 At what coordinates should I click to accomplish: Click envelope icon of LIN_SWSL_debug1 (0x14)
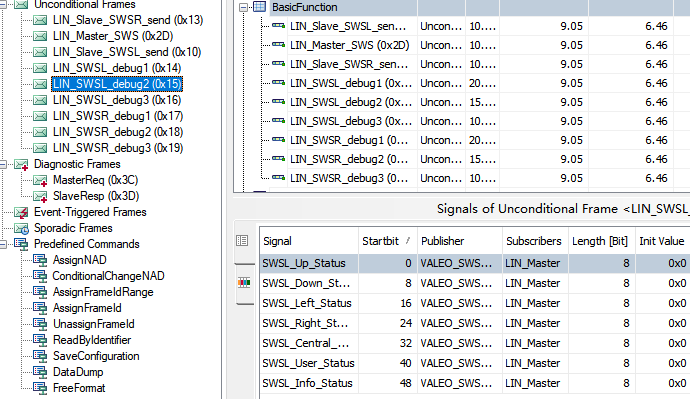pos(40,68)
